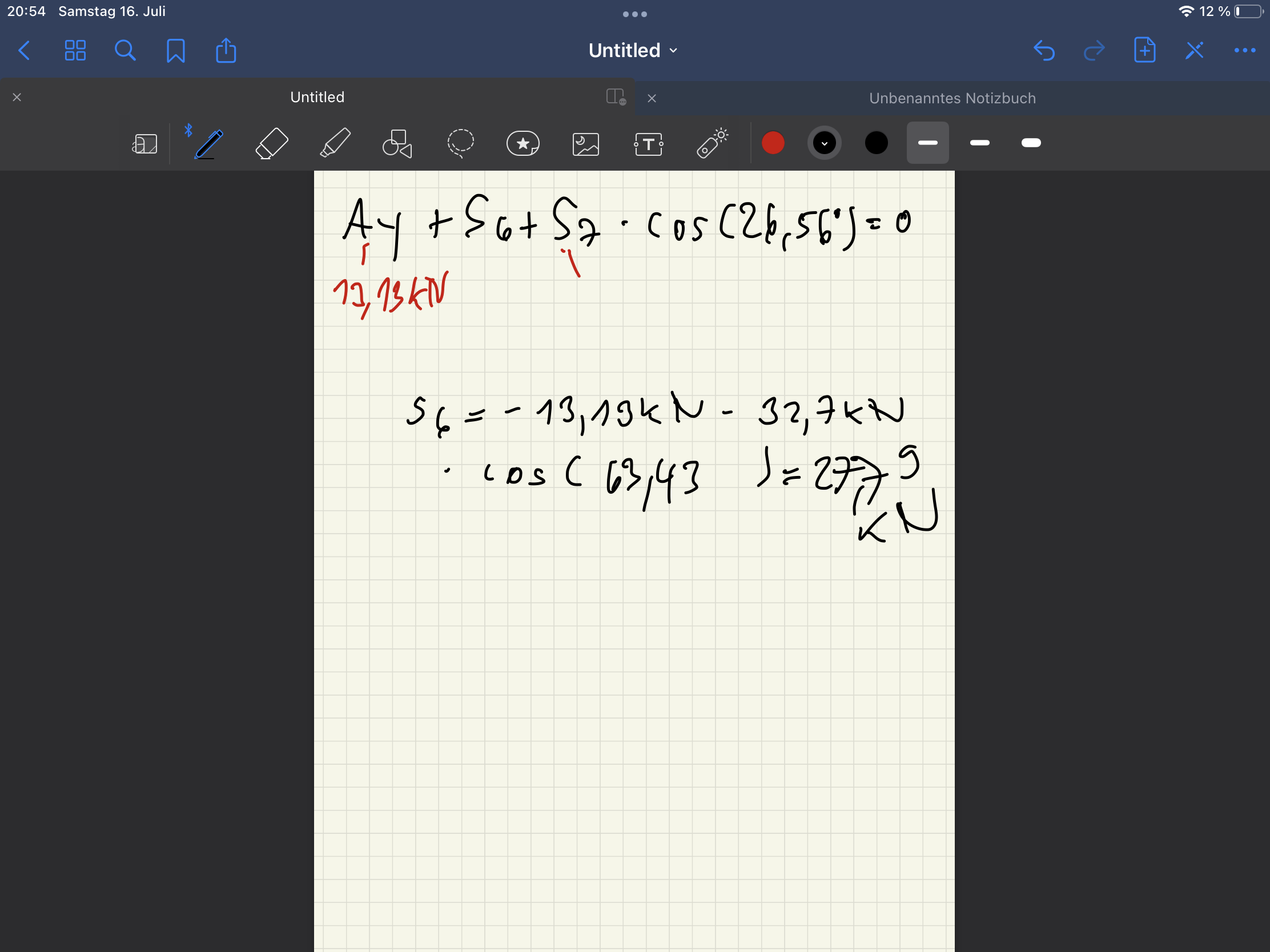
Task: Tap the battery indicator in status bar
Action: (1249, 11)
